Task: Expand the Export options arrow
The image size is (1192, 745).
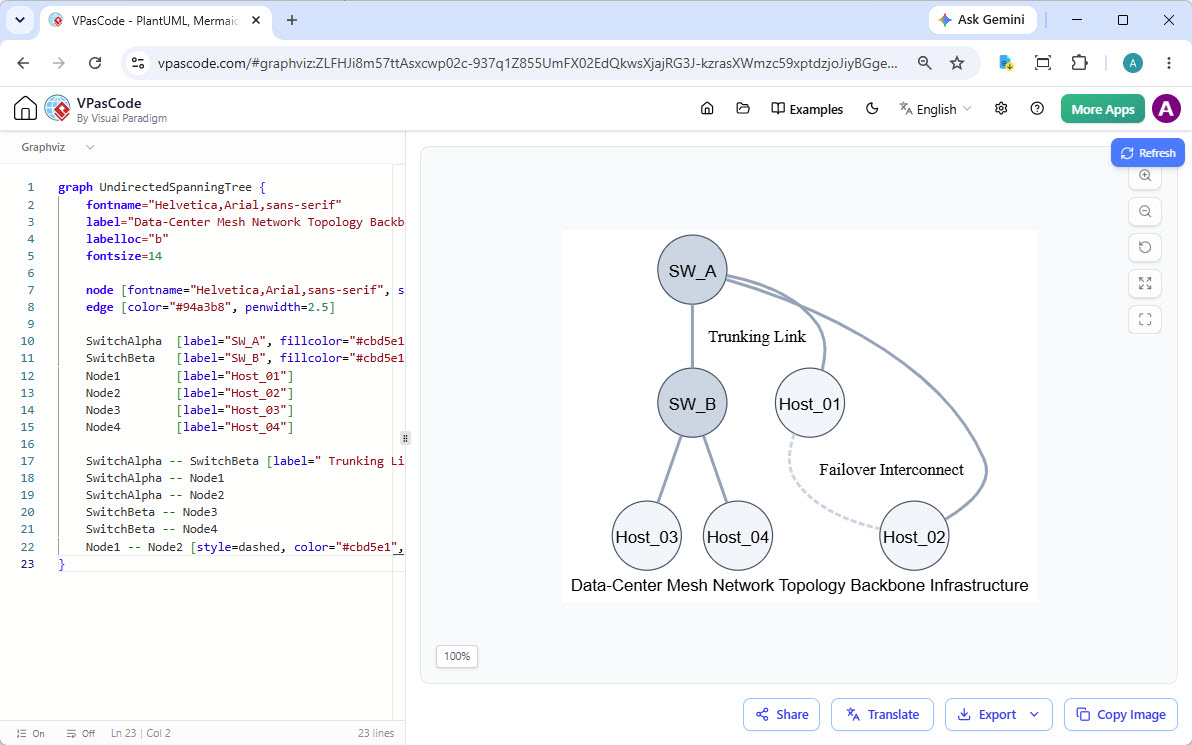Action: tap(1034, 715)
